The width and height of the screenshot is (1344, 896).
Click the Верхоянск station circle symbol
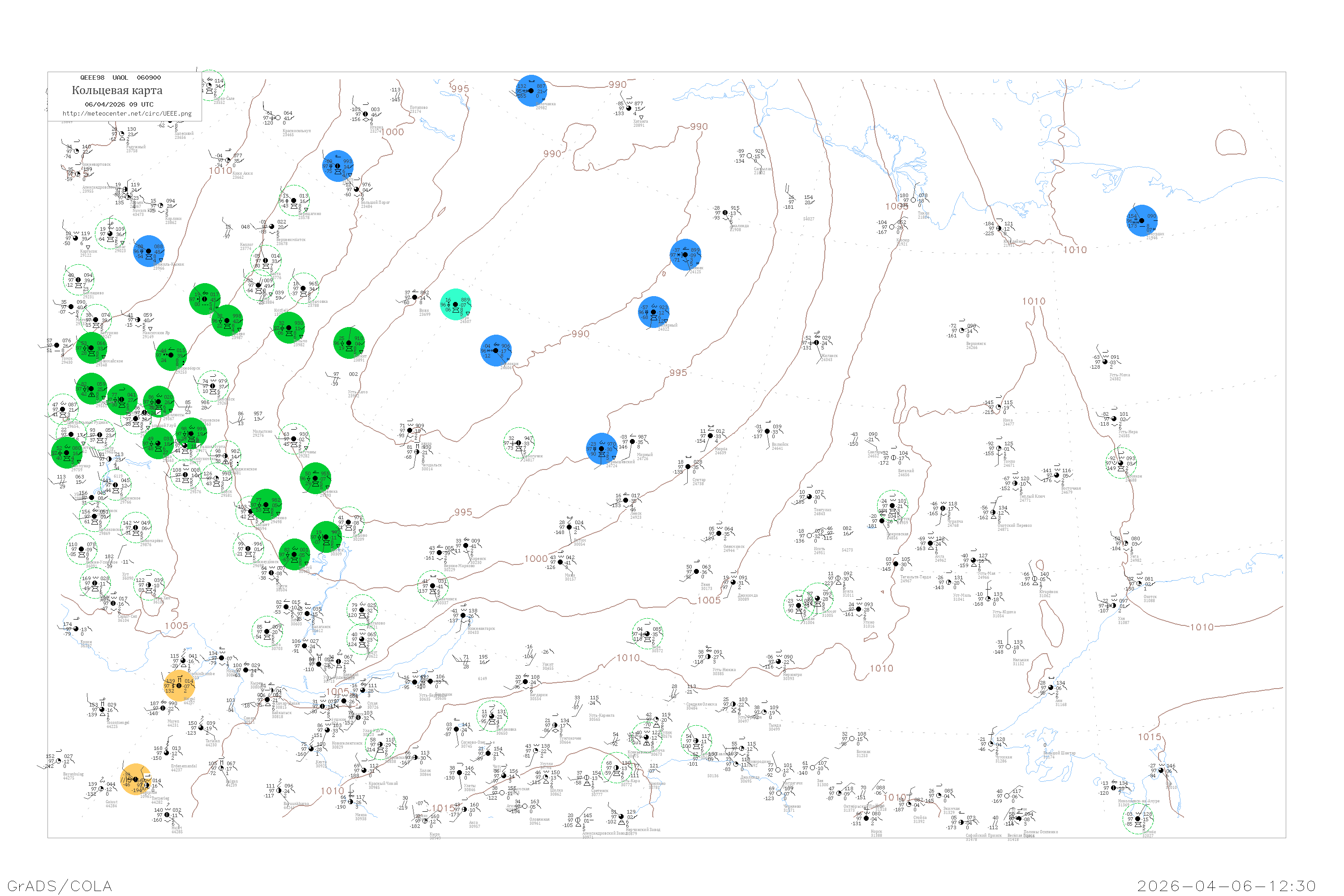coord(962,330)
